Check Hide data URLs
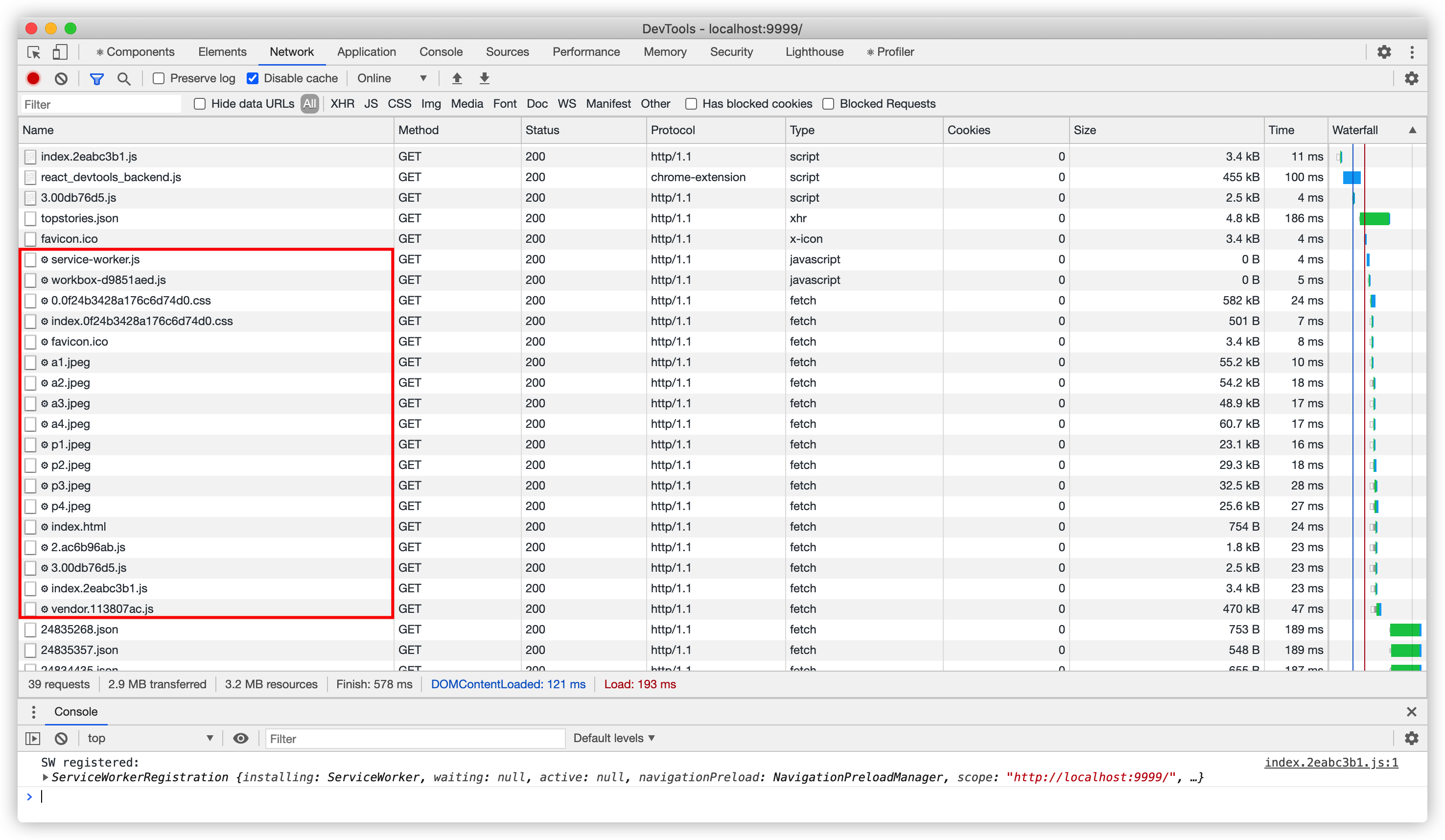The image size is (1445, 840). click(200, 104)
